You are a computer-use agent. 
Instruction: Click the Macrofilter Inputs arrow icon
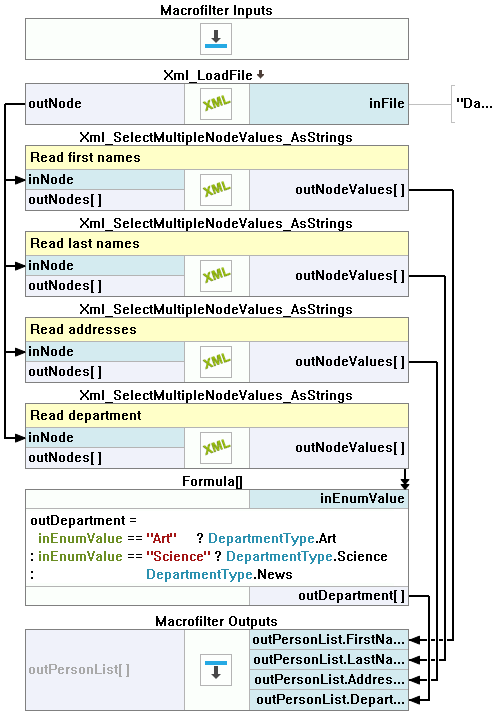tap(216, 39)
